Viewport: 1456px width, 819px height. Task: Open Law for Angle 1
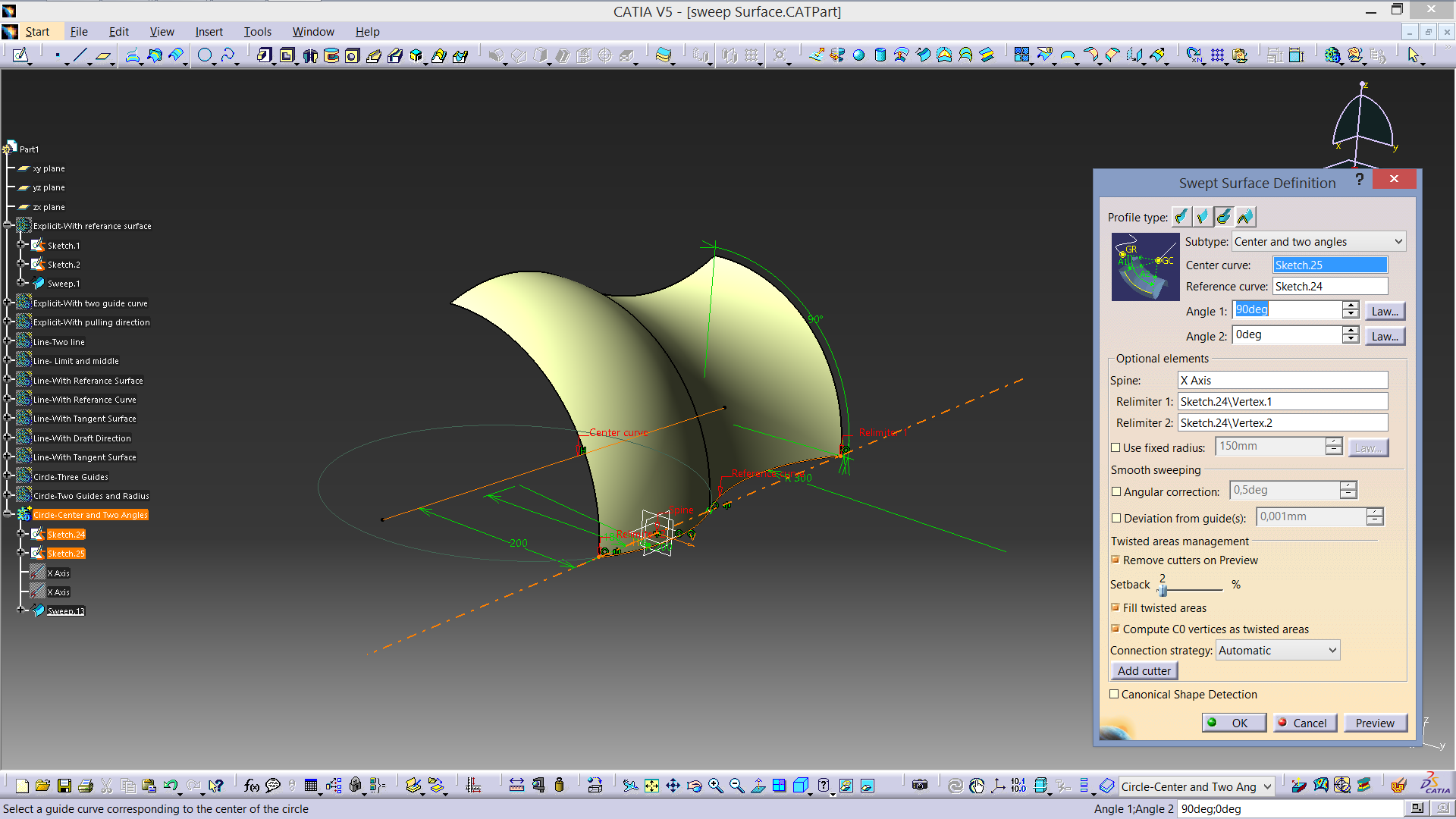1385,311
